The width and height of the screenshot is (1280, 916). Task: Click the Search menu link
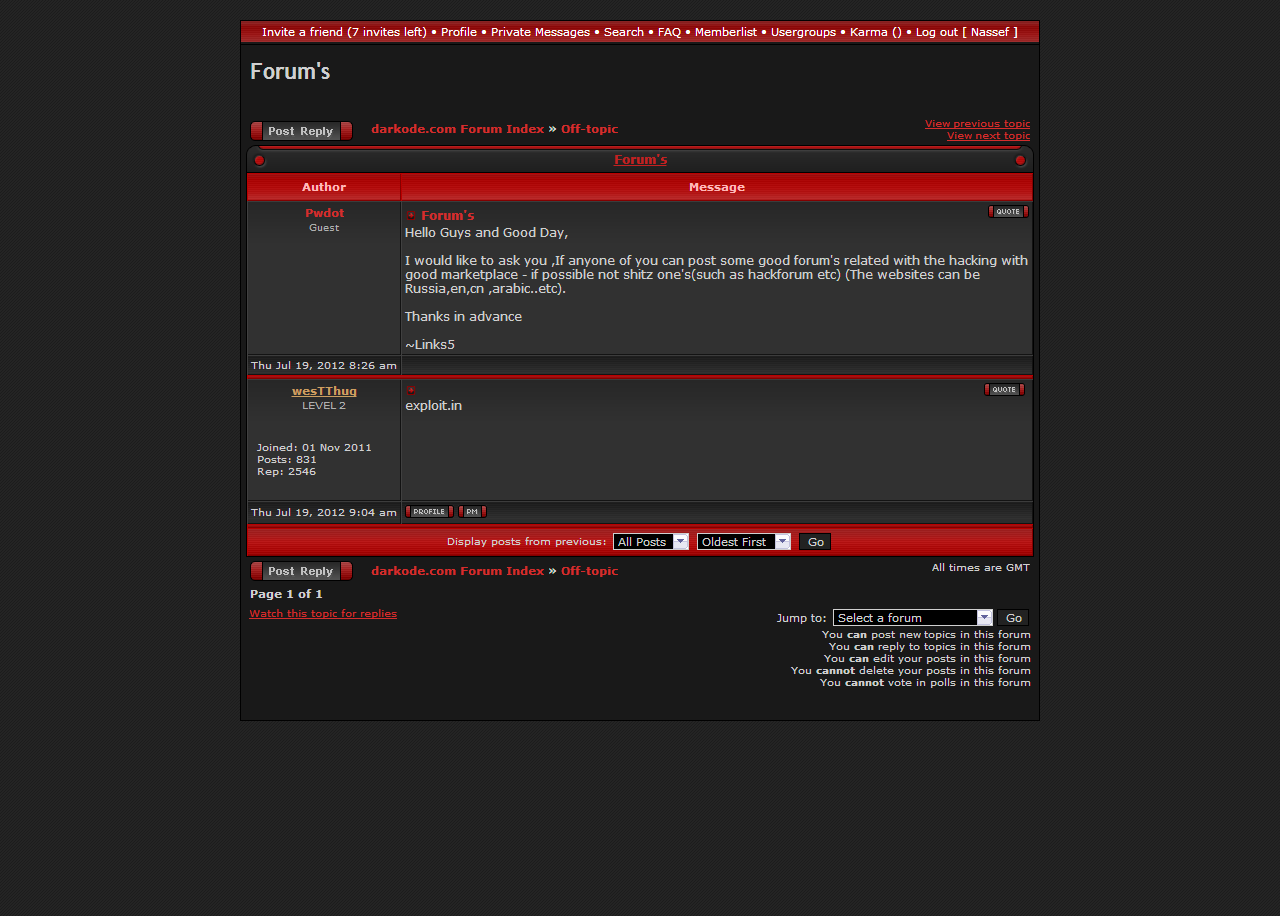coord(623,32)
